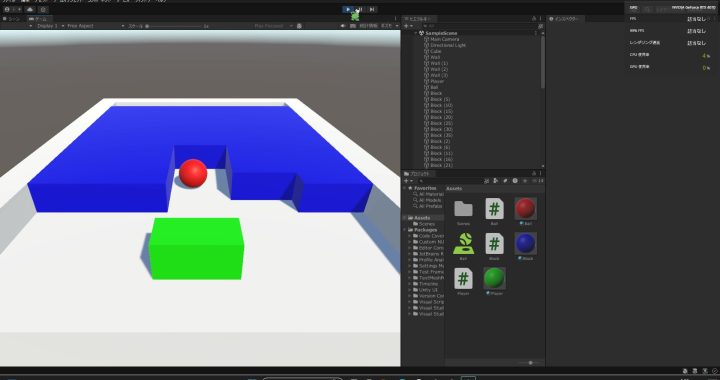
Task: Open the Display 1 dropdown
Action: 46,26
